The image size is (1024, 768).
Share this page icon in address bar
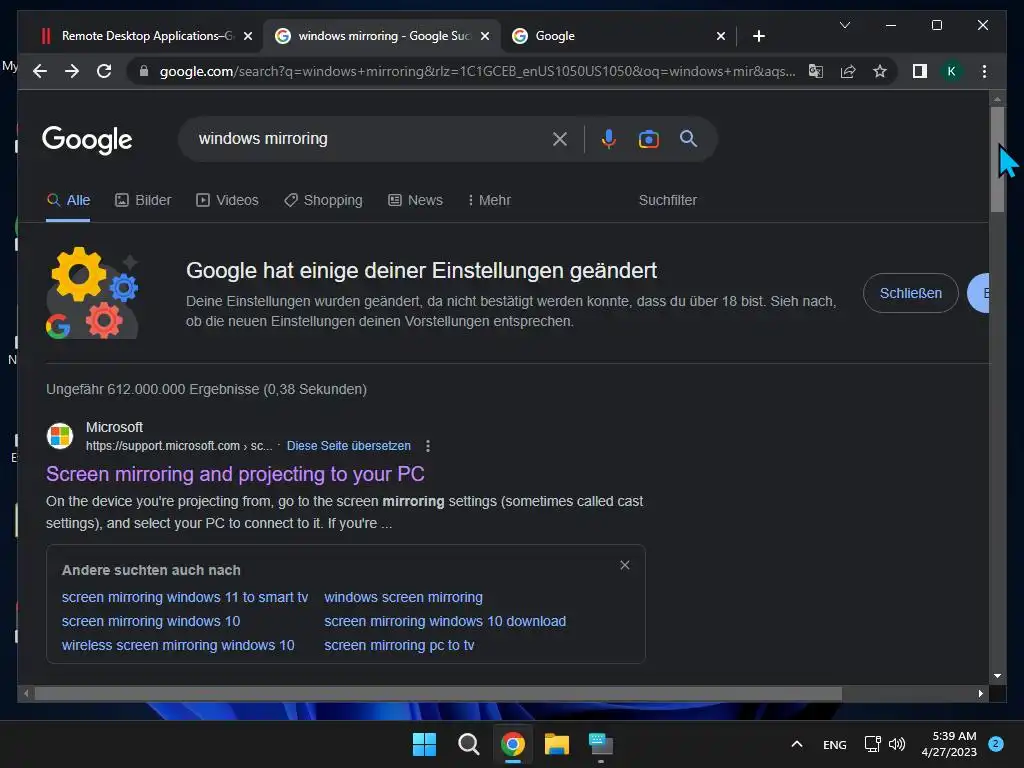[848, 71]
